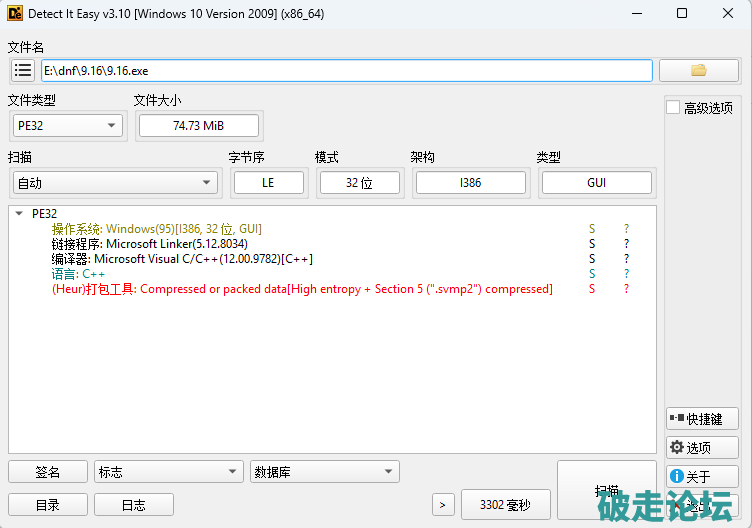Viewport: 752px width, 528px height.
Task: Open the 自动 scan mode dropdown
Action: (x=114, y=182)
